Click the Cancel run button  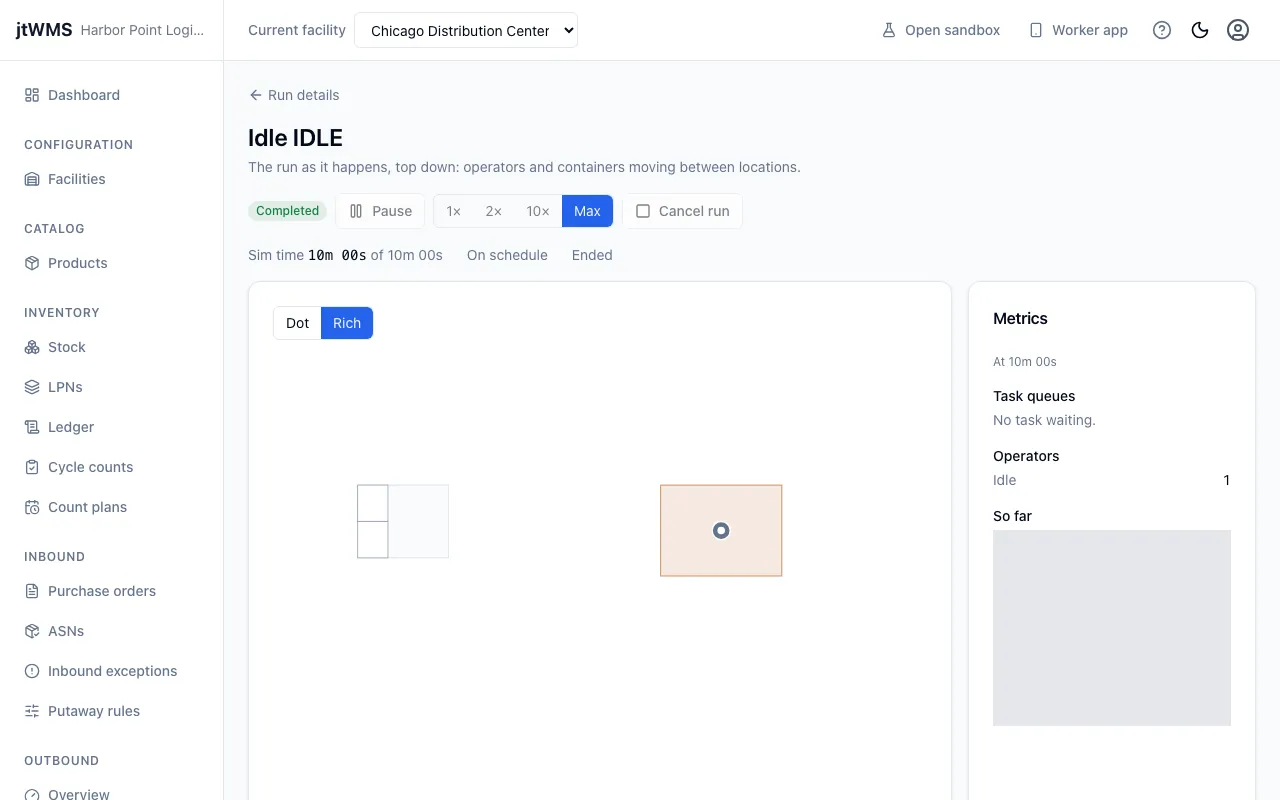click(x=682, y=211)
